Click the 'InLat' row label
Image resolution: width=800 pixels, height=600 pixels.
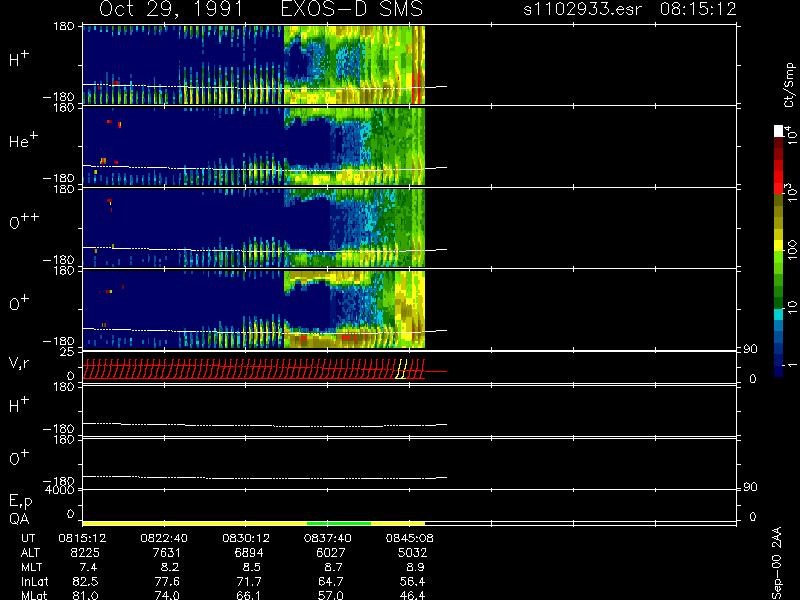[34, 582]
